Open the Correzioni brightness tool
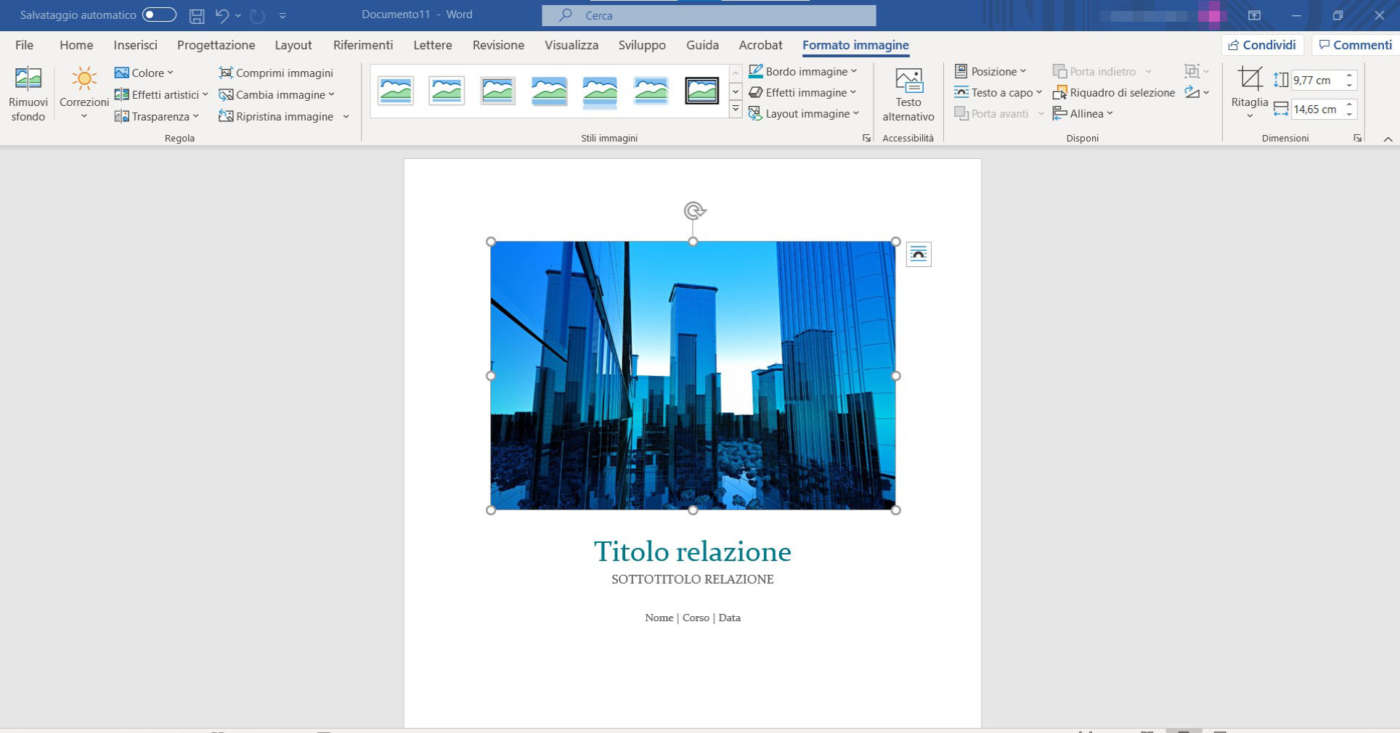The width and height of the screenshot is (1400, 733). click(x=84, y=80)
